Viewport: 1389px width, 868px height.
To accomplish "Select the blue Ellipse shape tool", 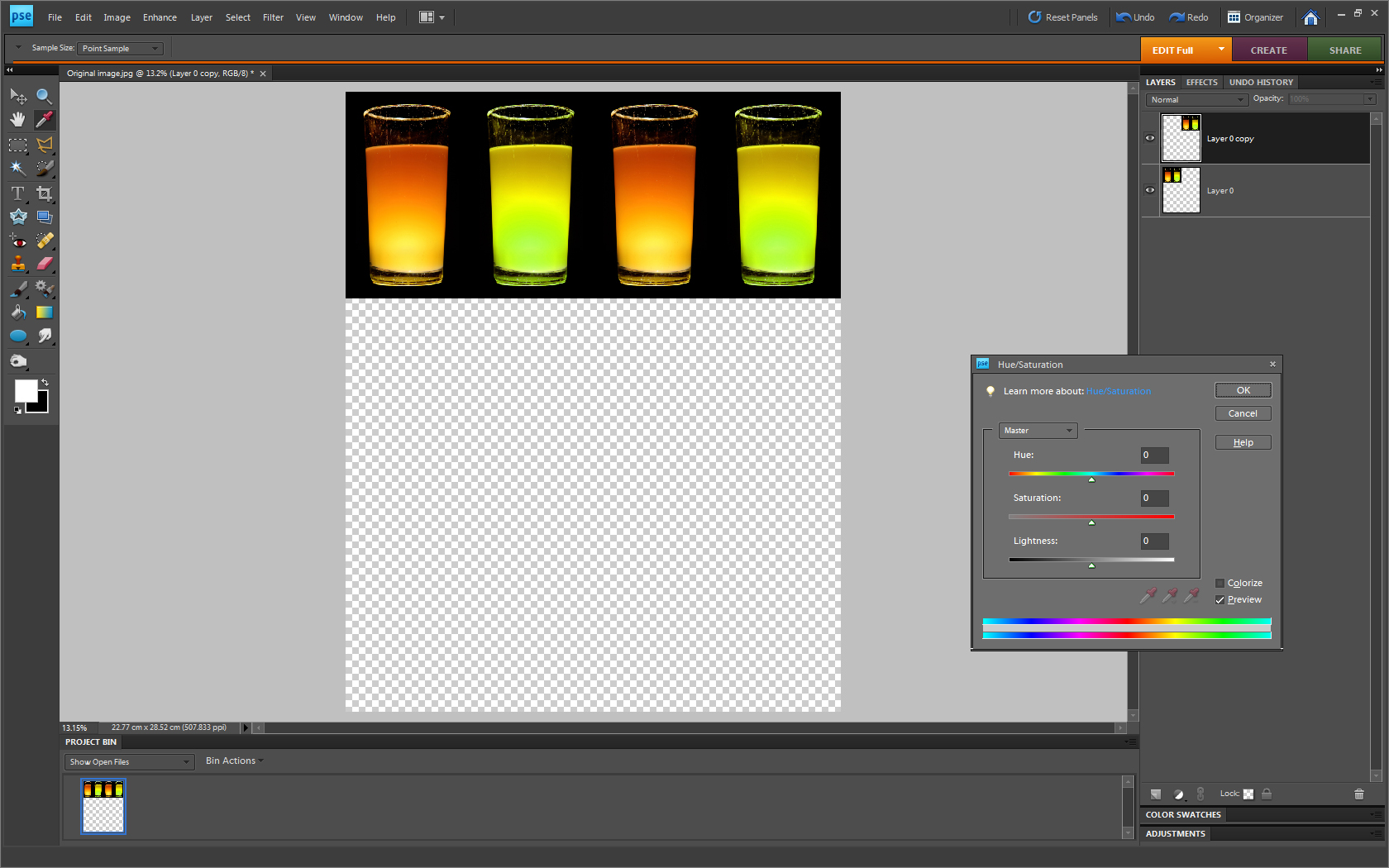I will point(18,336).
